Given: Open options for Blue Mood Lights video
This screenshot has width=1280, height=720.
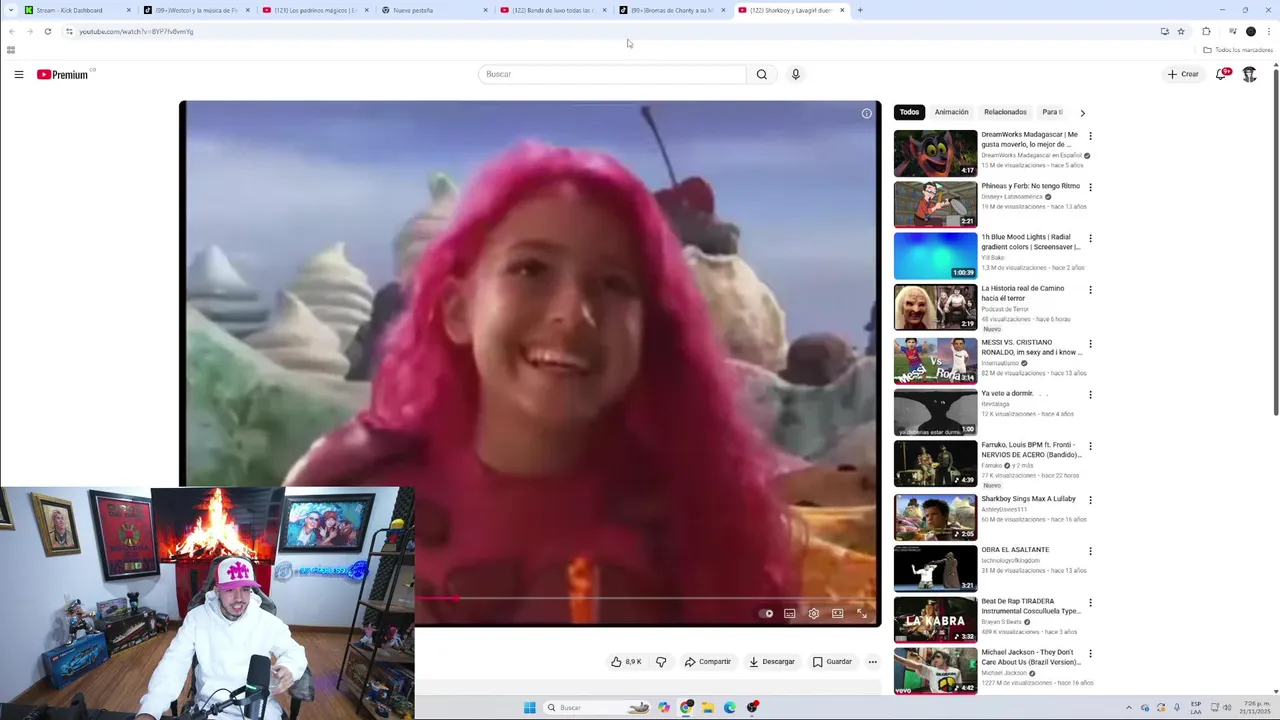Looking at the screenshot, I should (x=1090, y=238).
